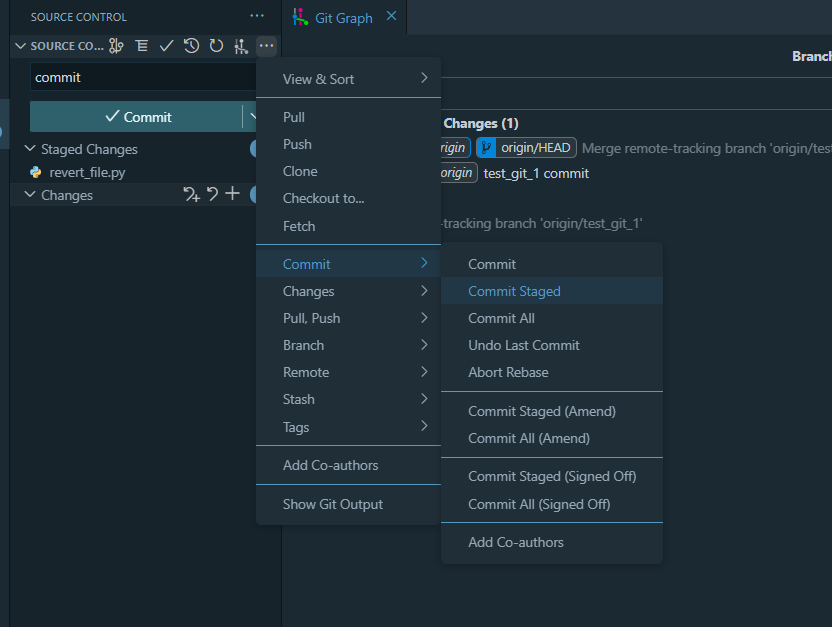The width and height of the screenshot is (832, 627).
Task: Stash all changes icon in Changes row
Action: pyautogui.click(x=192, y=194)
